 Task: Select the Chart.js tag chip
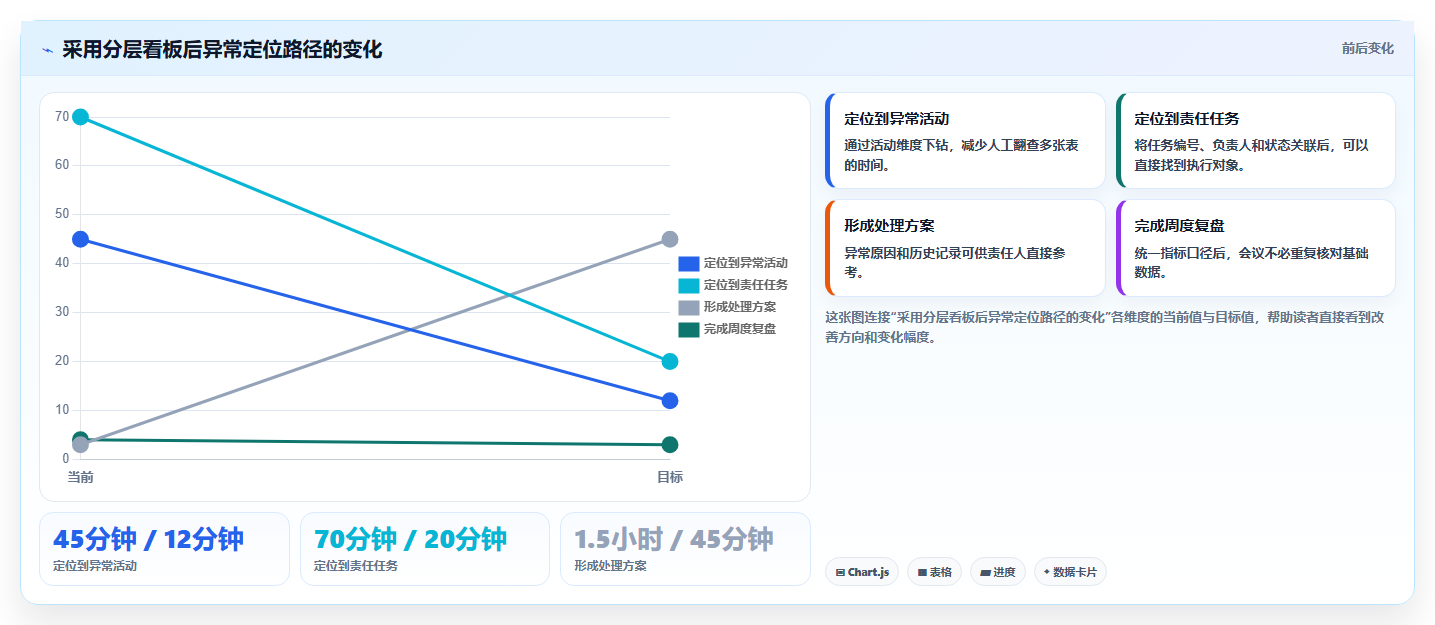pos(862,572)
